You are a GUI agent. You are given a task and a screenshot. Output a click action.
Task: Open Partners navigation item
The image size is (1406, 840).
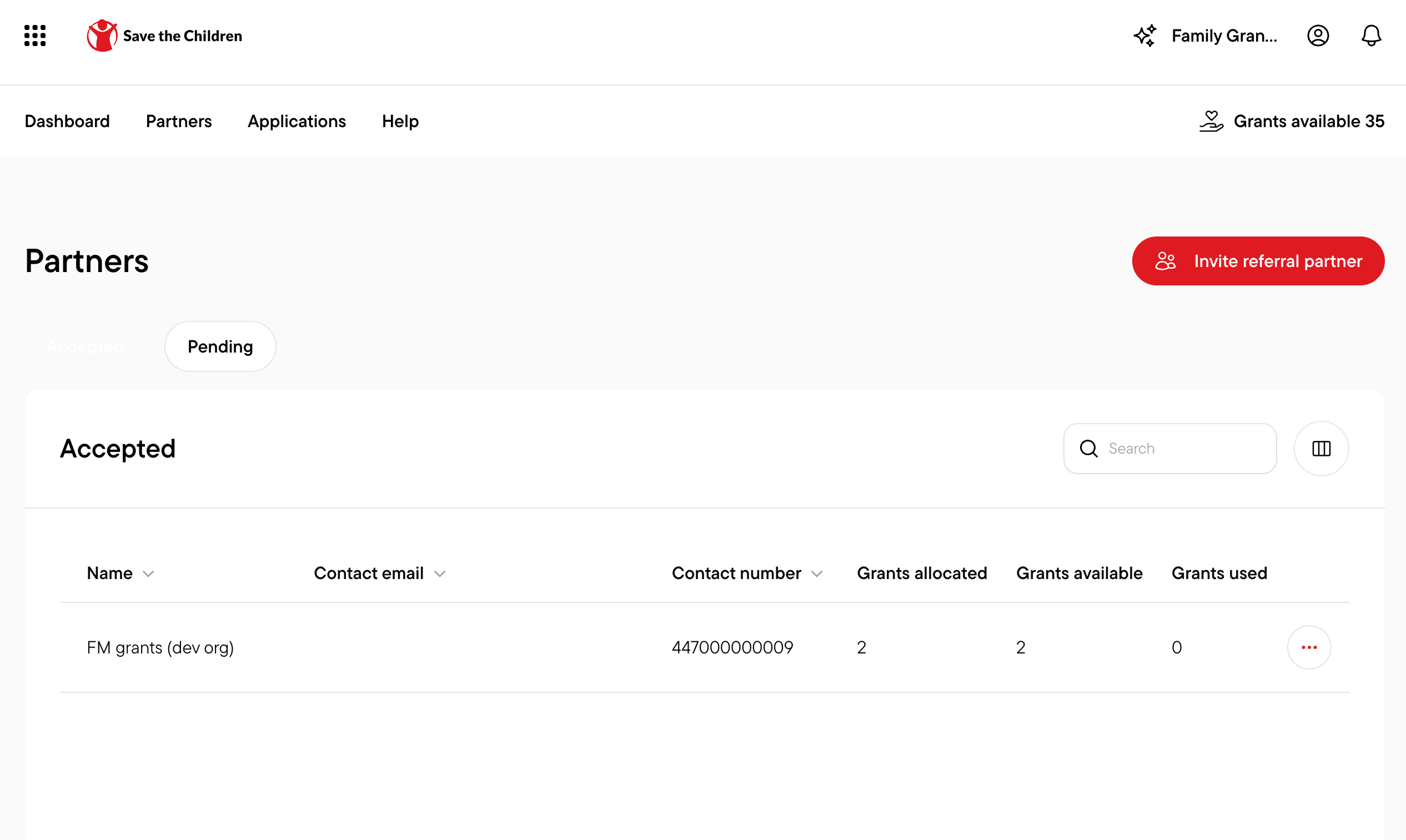179,121
